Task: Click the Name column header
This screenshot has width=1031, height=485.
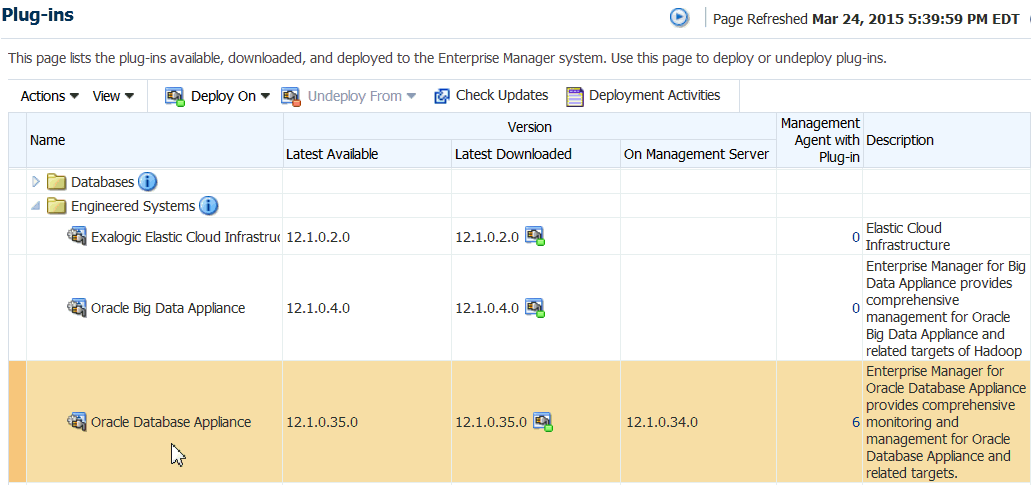Action: (48, 140)
